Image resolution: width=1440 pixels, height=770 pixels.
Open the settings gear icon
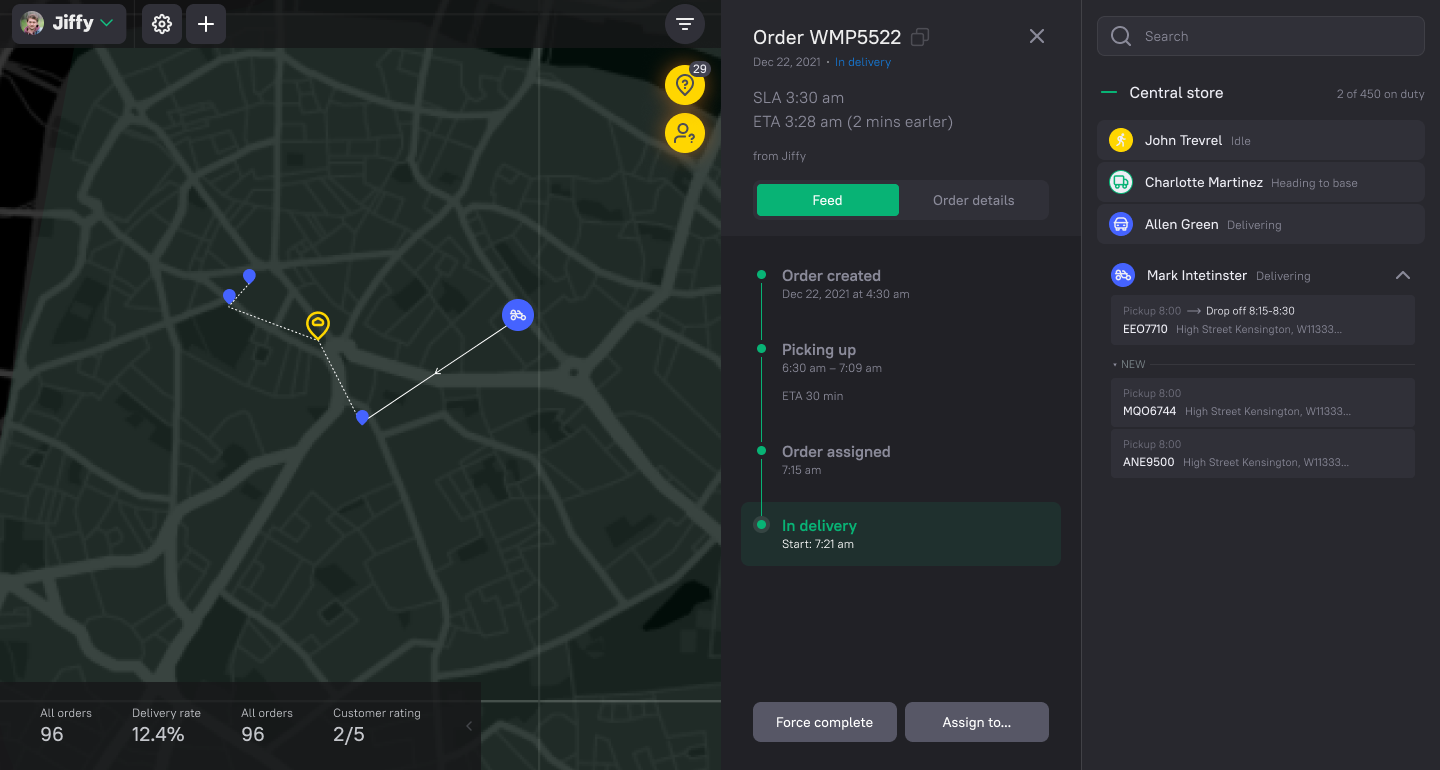[x=162, y=24]
